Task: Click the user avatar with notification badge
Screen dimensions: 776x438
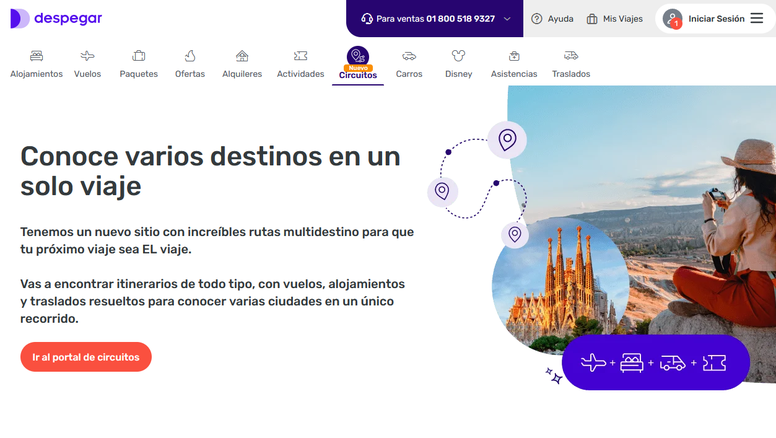Action: [673, 19]
